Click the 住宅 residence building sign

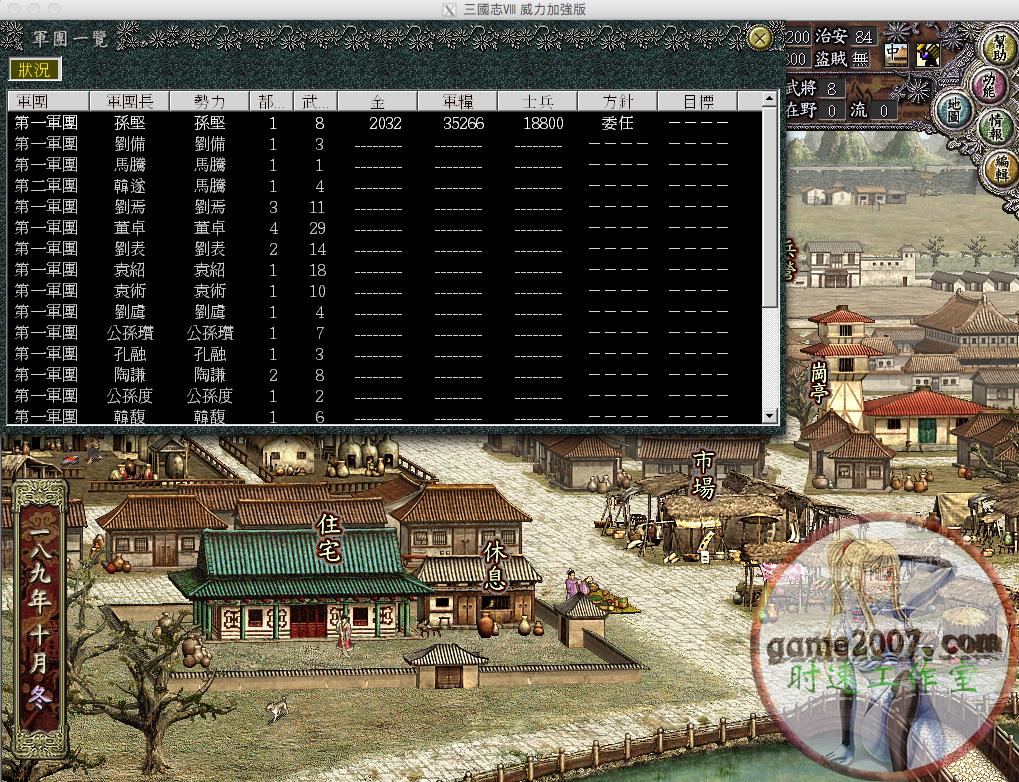coord(330,540)
